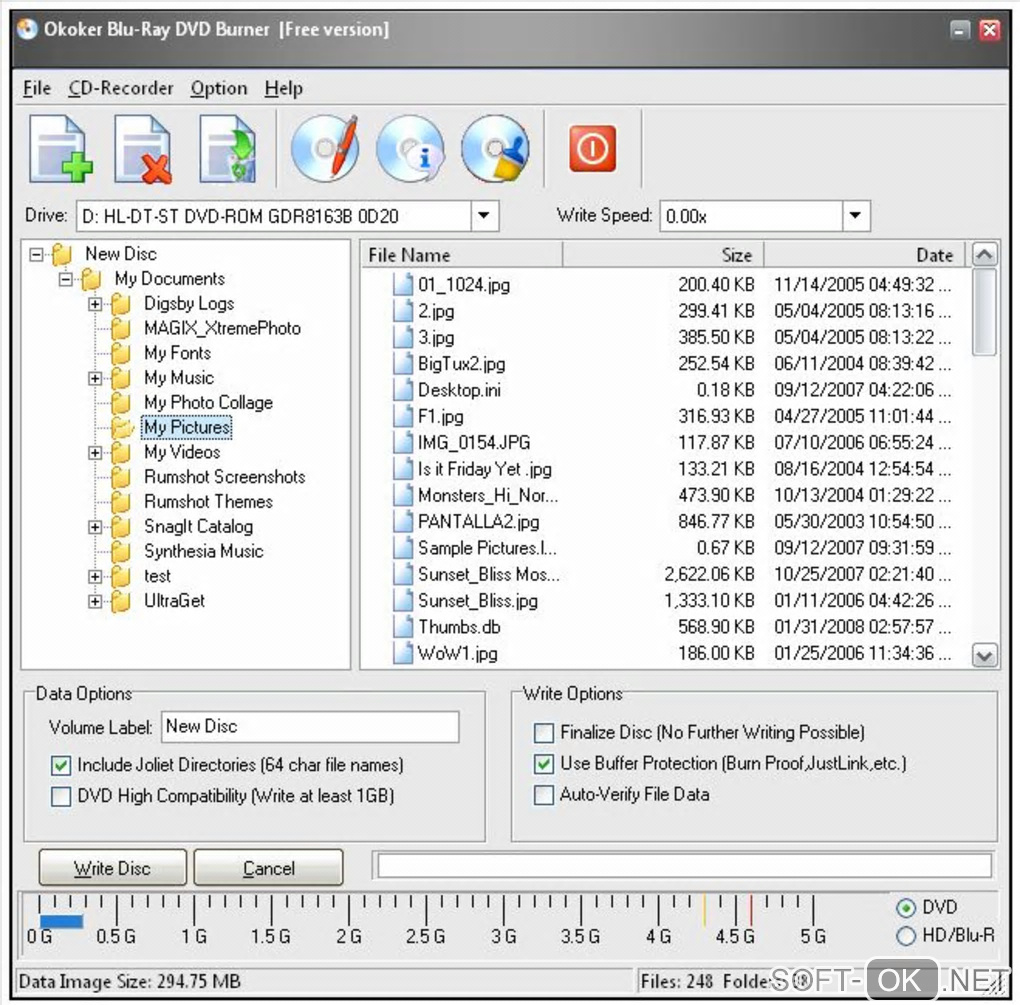Open the Drive dropdown arrow
Viewport: 1020px width, 1005px height.
point(484,215)
